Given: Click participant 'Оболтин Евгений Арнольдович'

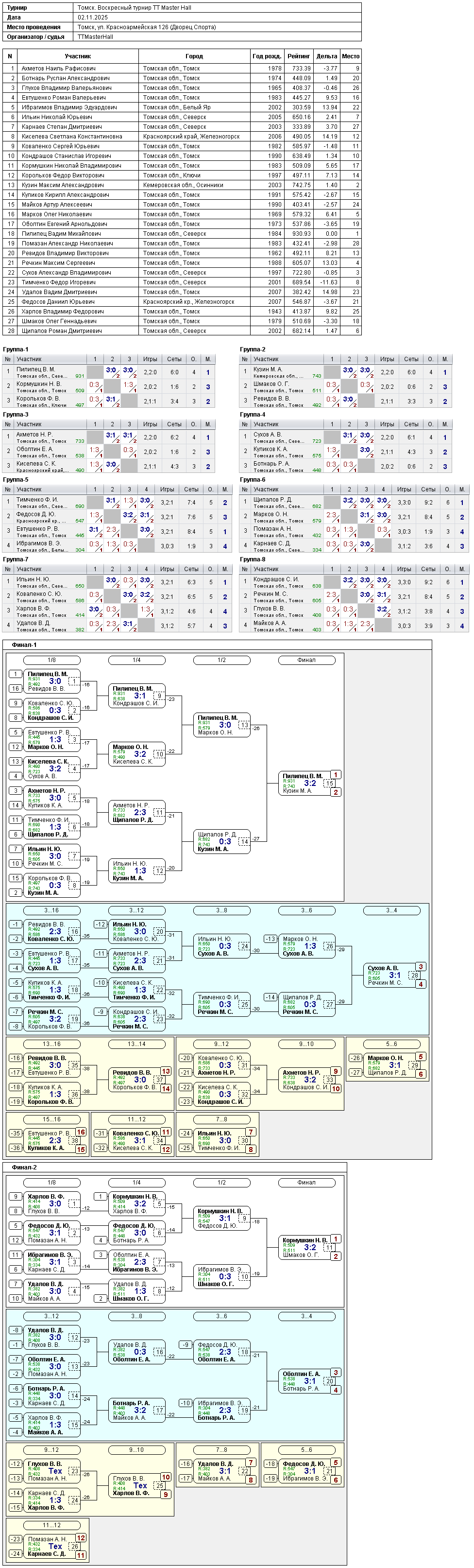Looking at the screenshot, I should [64, 225].
